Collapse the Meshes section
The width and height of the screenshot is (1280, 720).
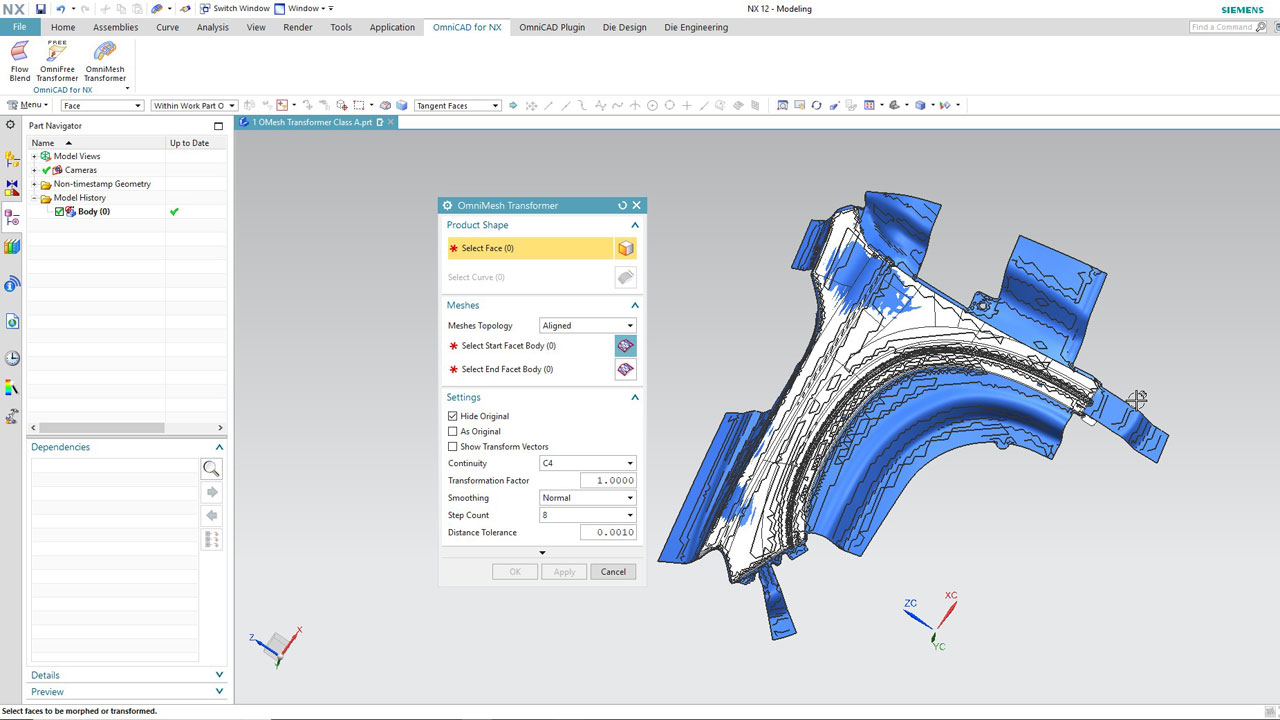pyautogui.click(x=634, y=305)
